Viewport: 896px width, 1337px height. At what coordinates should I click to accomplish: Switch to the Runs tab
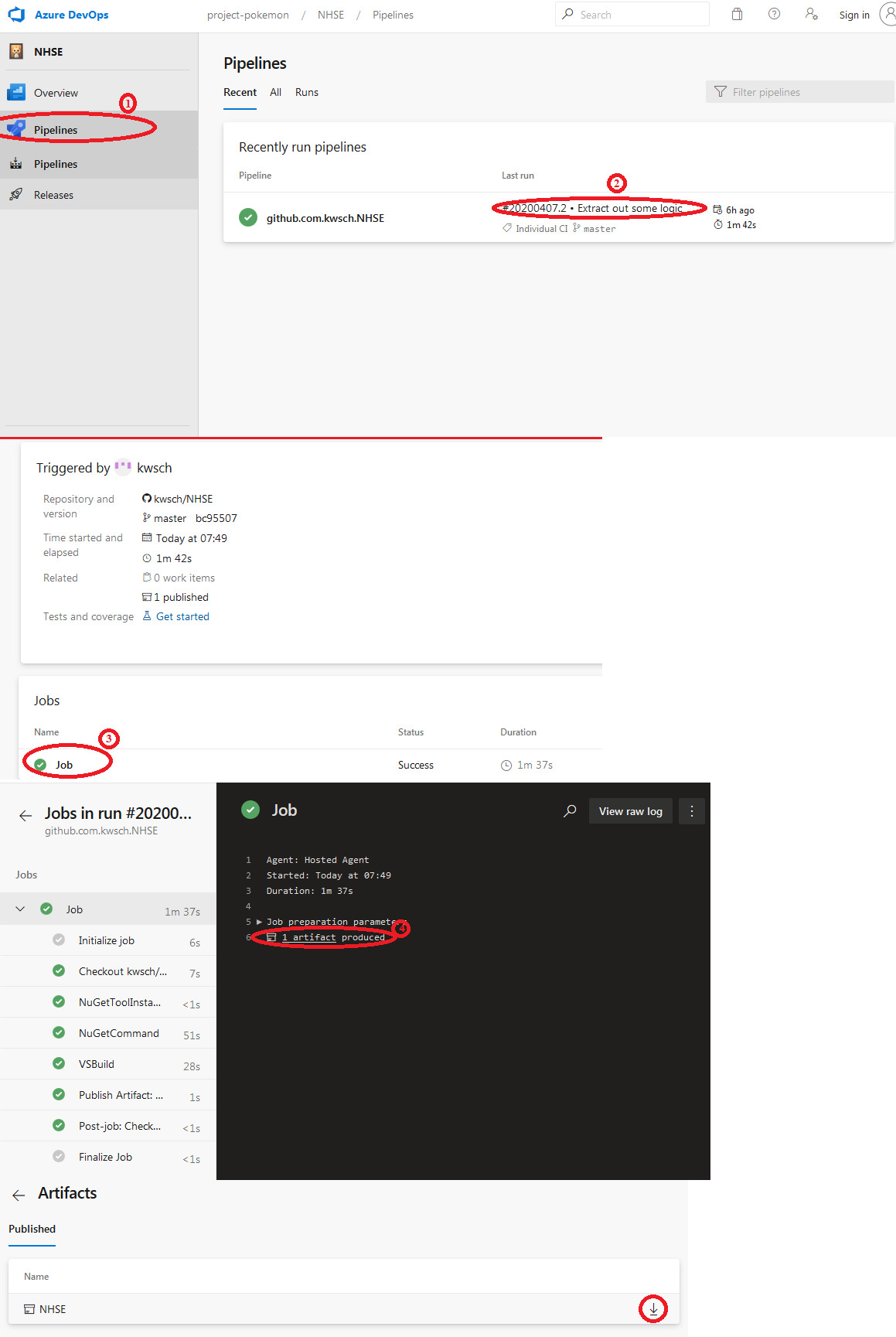tap(307, 92)
